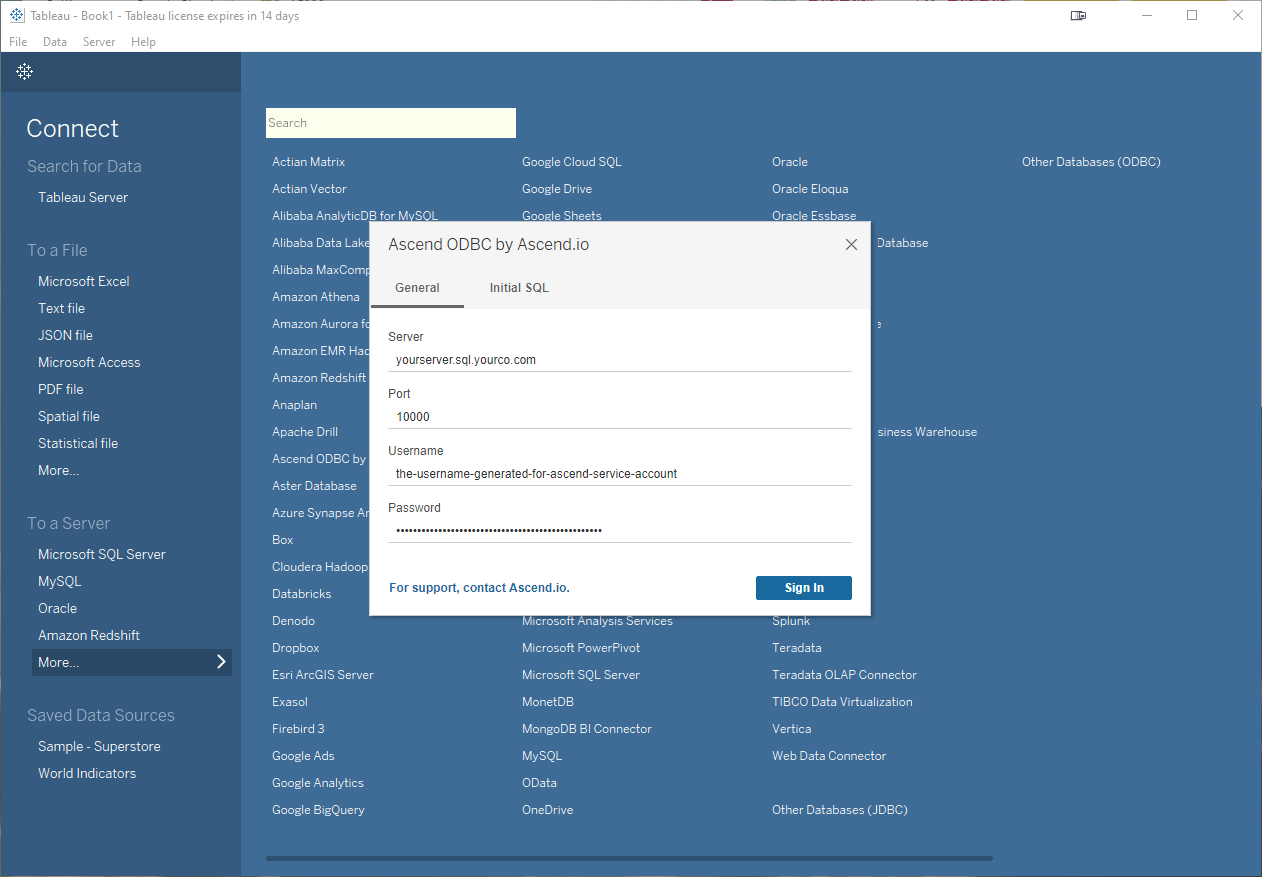Choose Microsoft Access connection
Image resolution: width=1262 pixels, height=877 pixels.
pos(89,363)
